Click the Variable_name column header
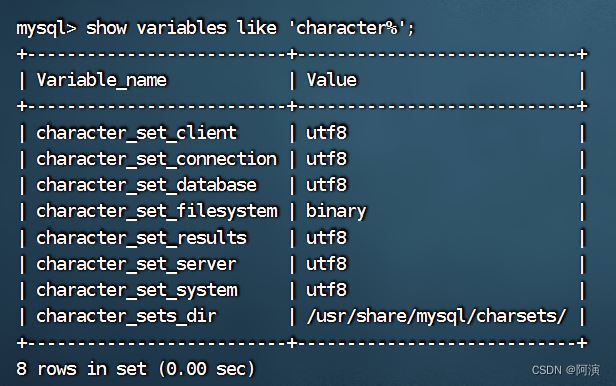 click(x=102, y=80)
